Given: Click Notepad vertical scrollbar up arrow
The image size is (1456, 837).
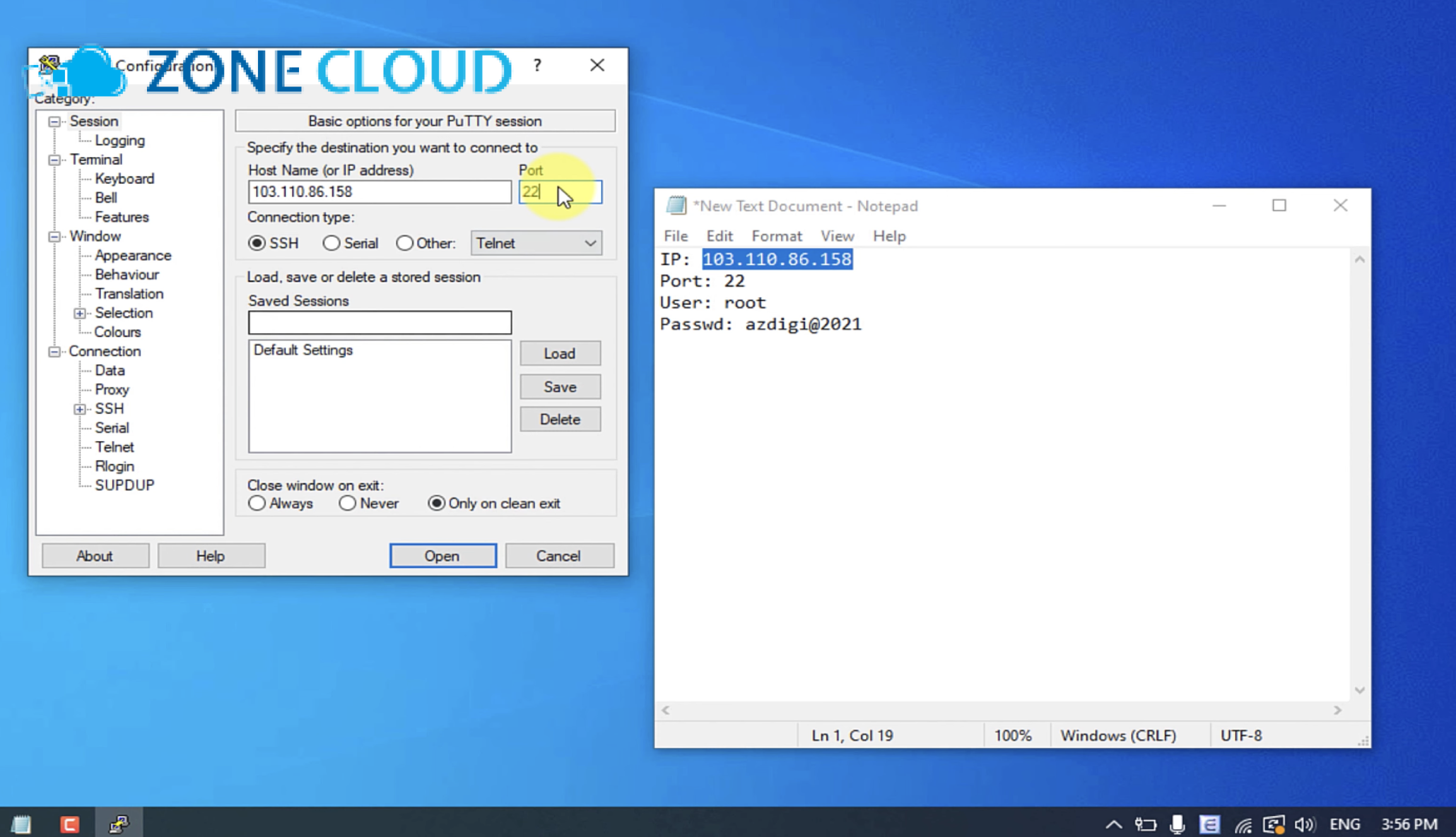Looking at the screenshot, I should point(1360,259).
